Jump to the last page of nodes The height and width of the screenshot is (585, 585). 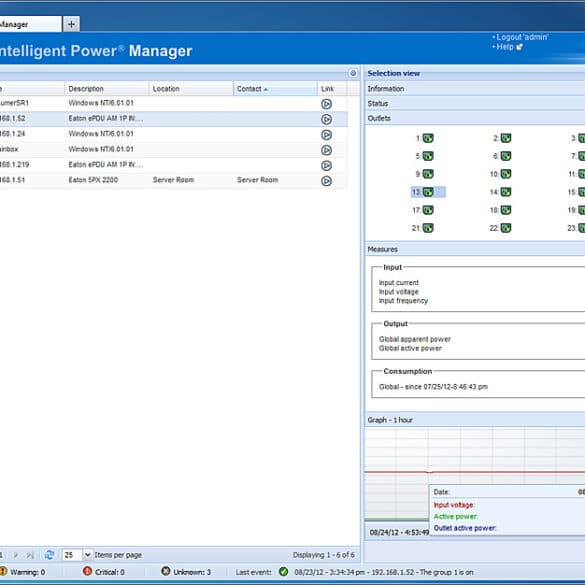click(30, 555)
